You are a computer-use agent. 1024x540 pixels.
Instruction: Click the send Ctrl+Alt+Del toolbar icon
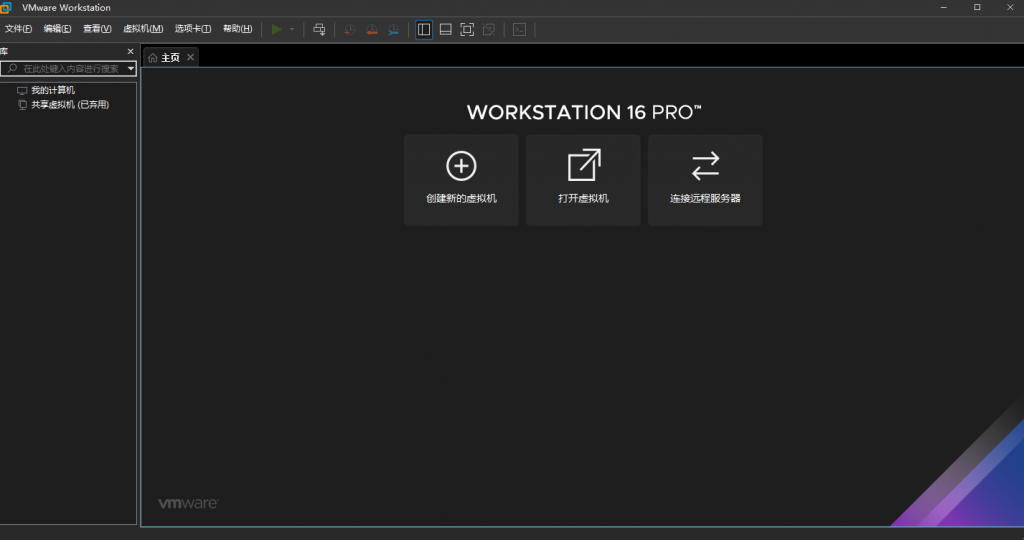pos(319,29)
